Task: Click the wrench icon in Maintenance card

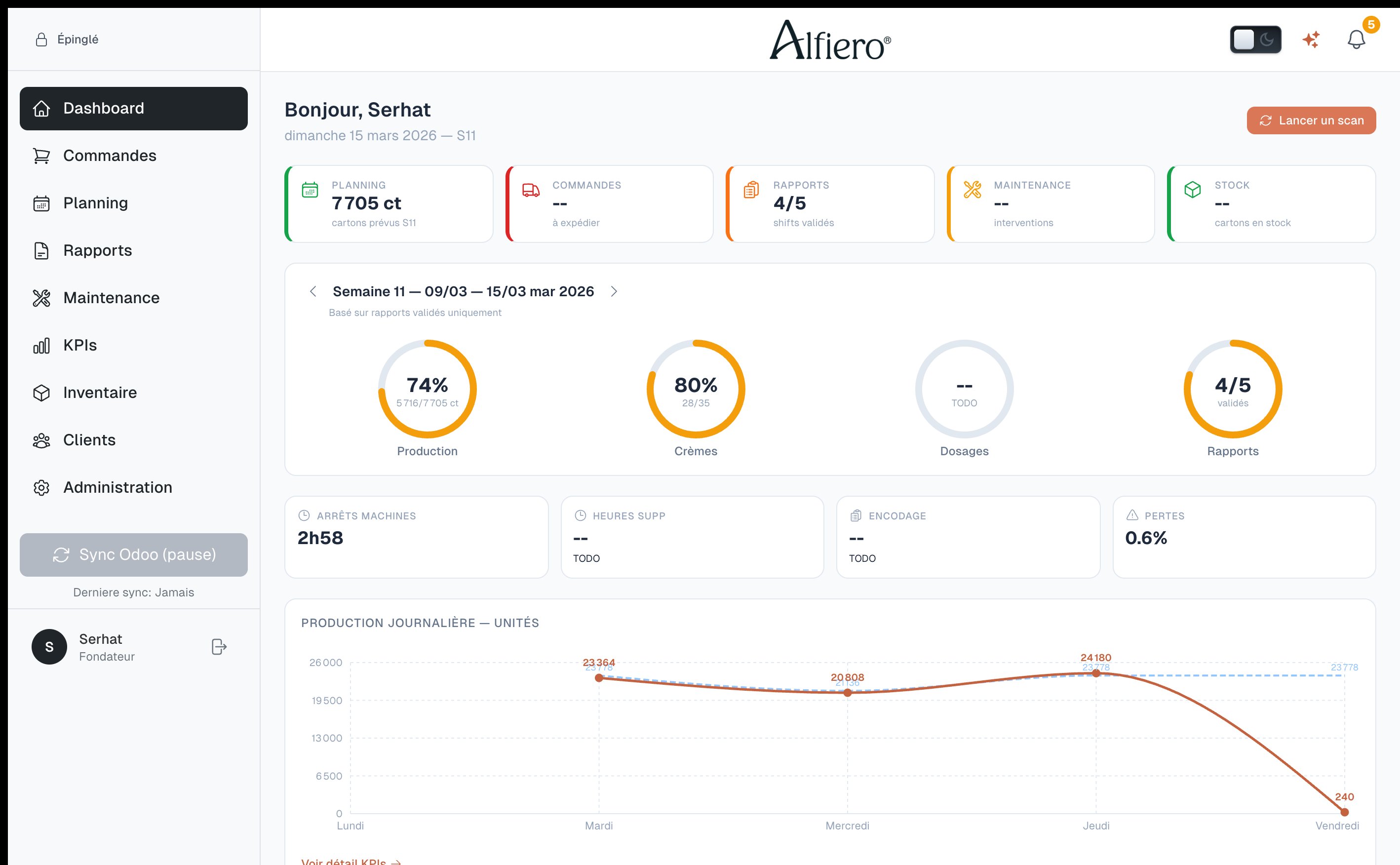Action: (x=972, y=190)
